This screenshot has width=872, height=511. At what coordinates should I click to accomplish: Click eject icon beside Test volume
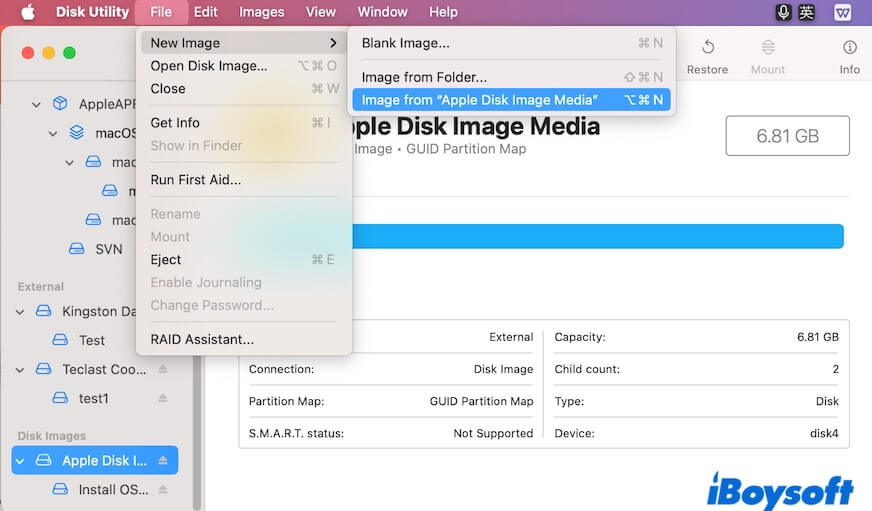[162, 340]
